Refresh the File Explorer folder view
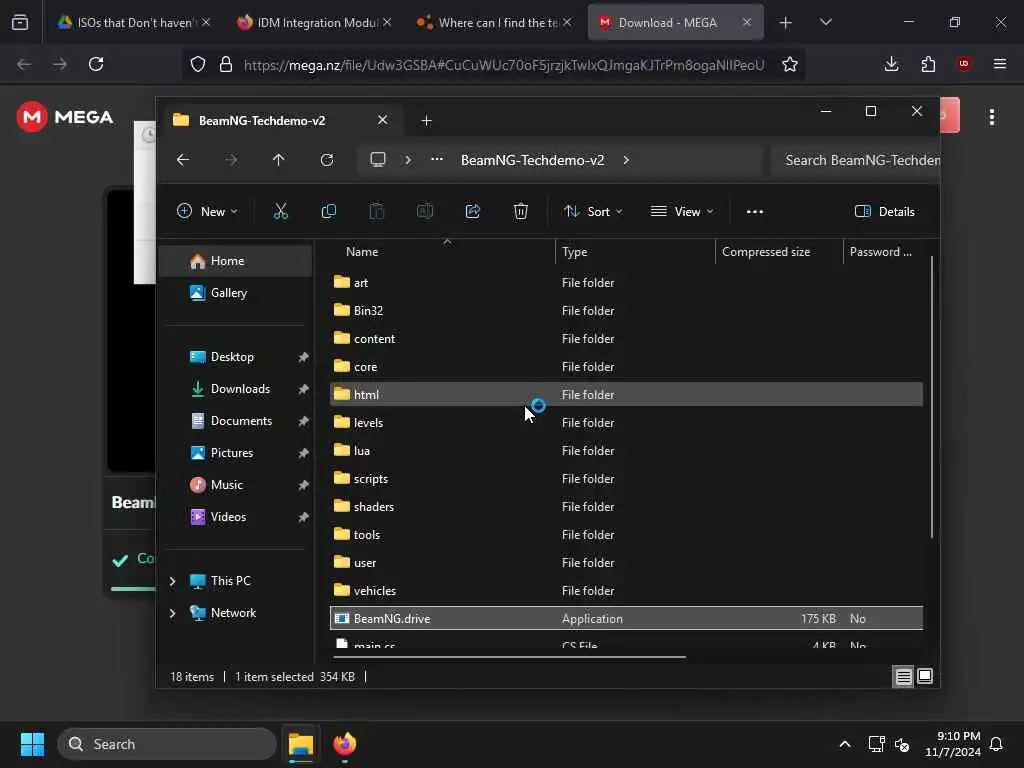Image resolution: width=1024 pixels, height=768 pixels. (x=327, y=160)
